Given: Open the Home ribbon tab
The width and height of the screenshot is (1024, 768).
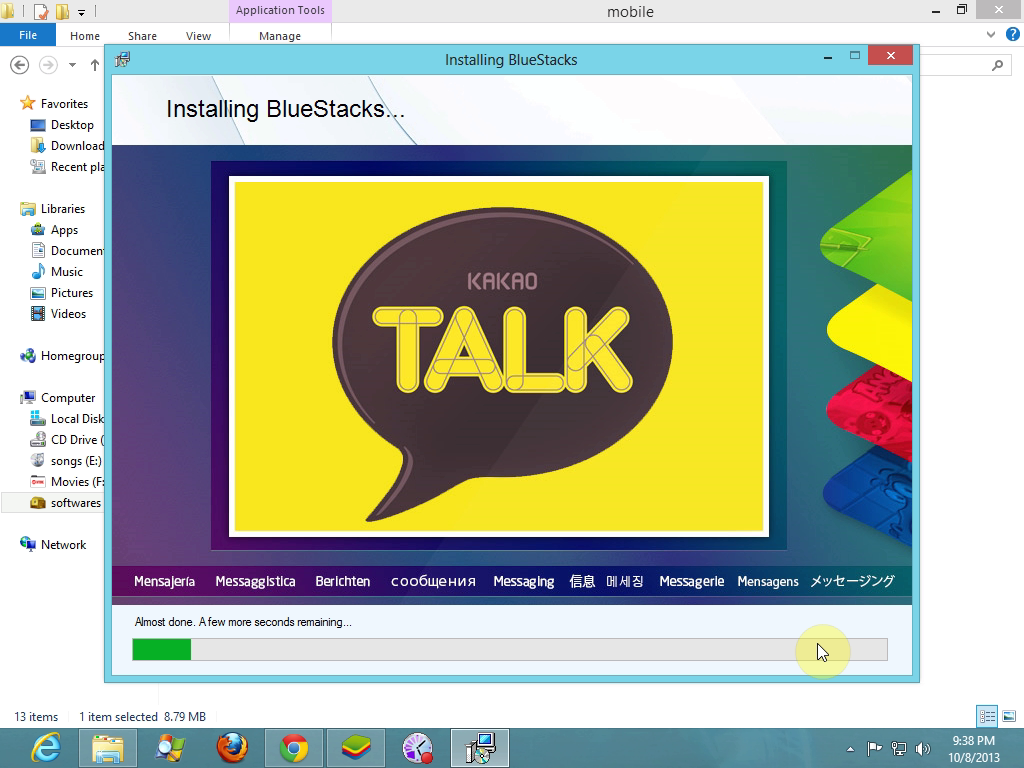Looking at the screenshot, I should click(x=85, y=36).
